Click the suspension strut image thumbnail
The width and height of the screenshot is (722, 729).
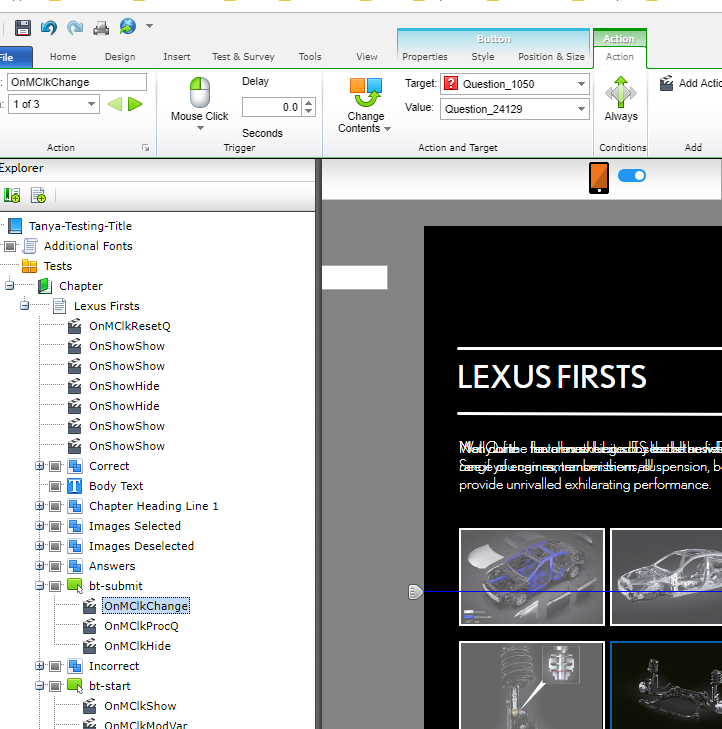(532, 685)
